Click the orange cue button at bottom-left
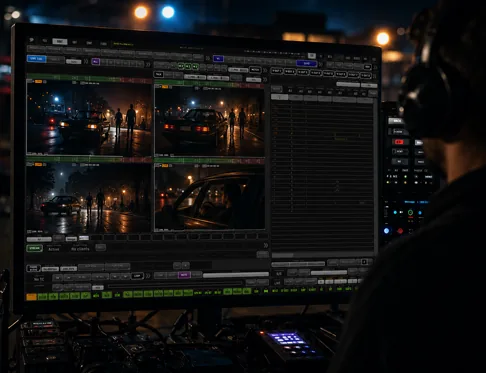The image size is (486, 373). point(31,297)
